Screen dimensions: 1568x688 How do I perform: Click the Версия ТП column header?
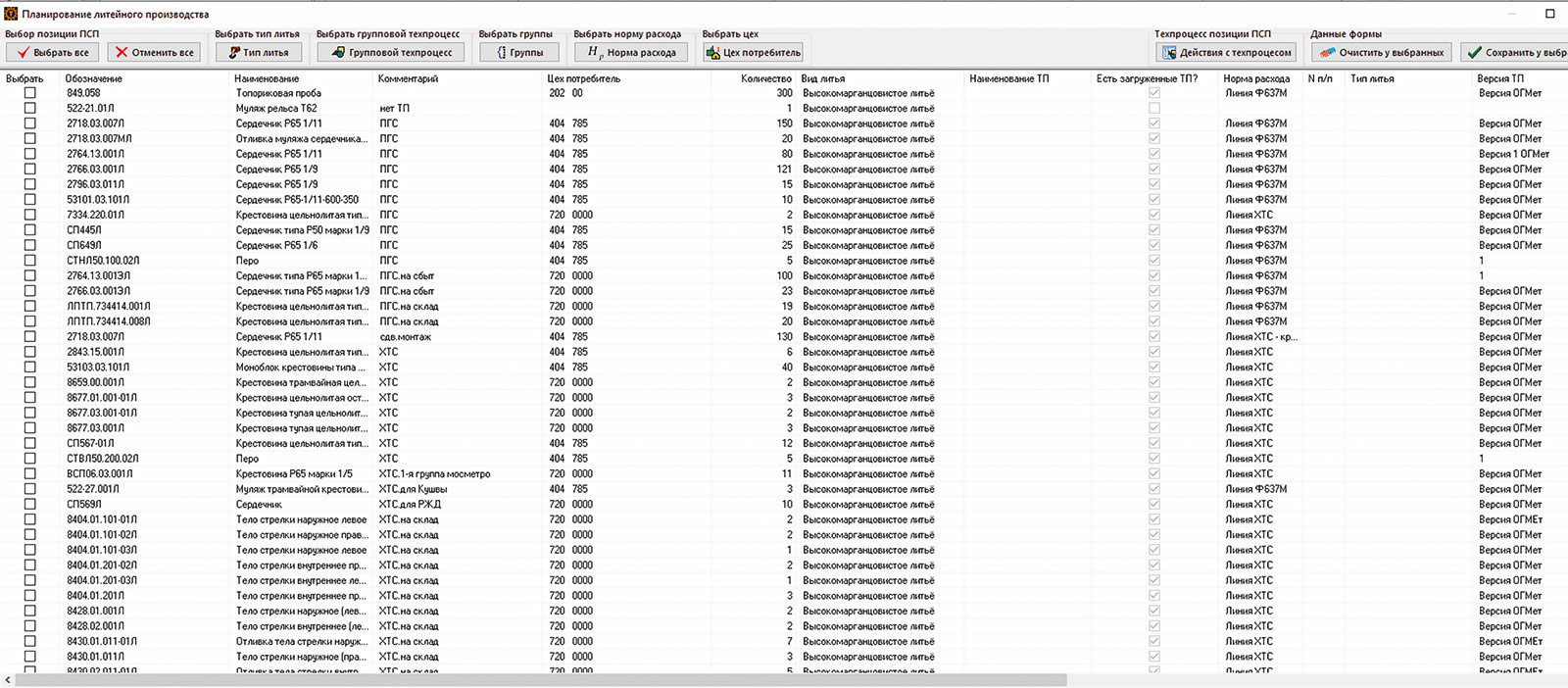click(1500, 78)
